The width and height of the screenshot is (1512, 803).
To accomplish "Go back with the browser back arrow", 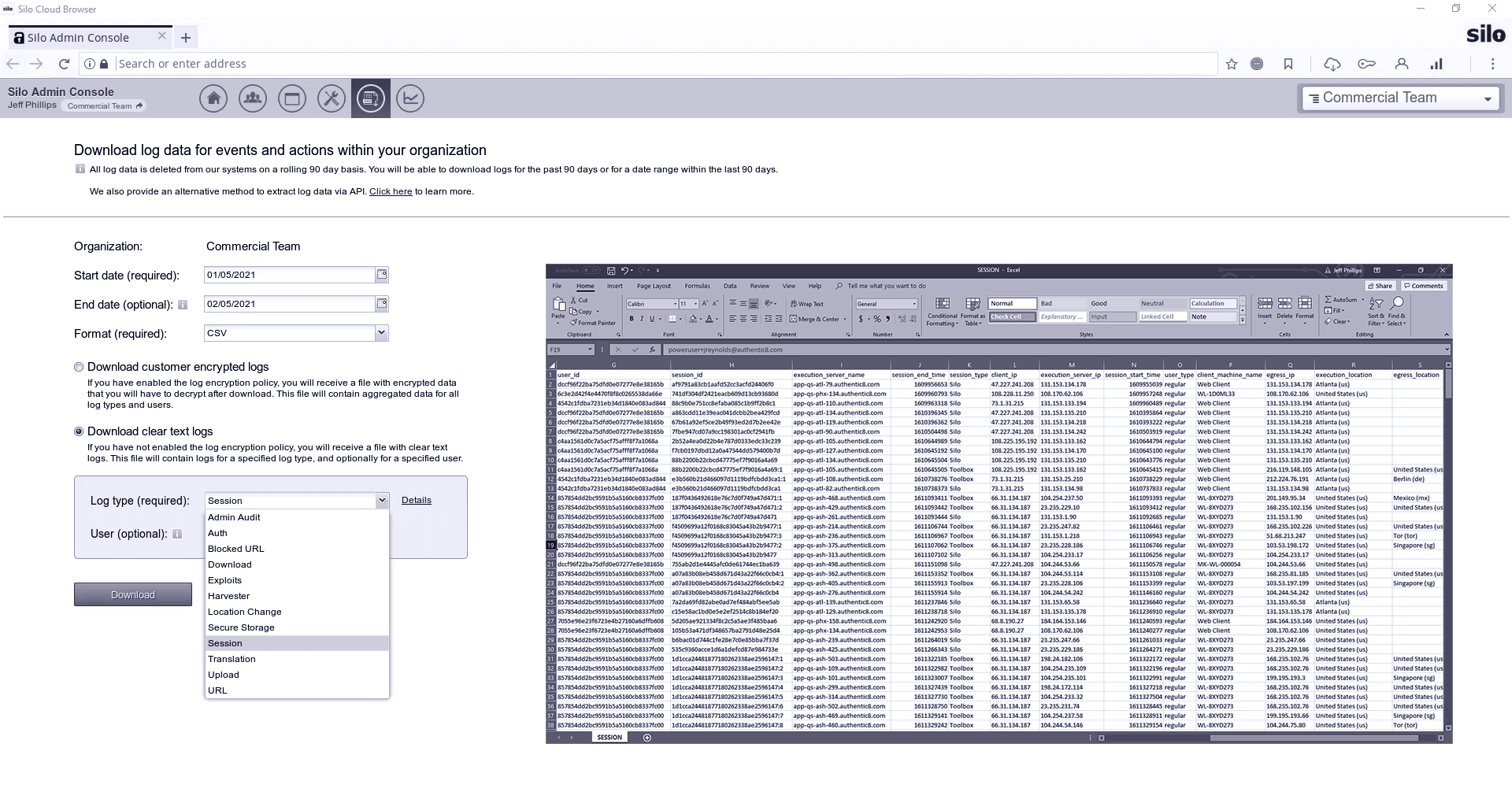I will click(x=13, y=64).
